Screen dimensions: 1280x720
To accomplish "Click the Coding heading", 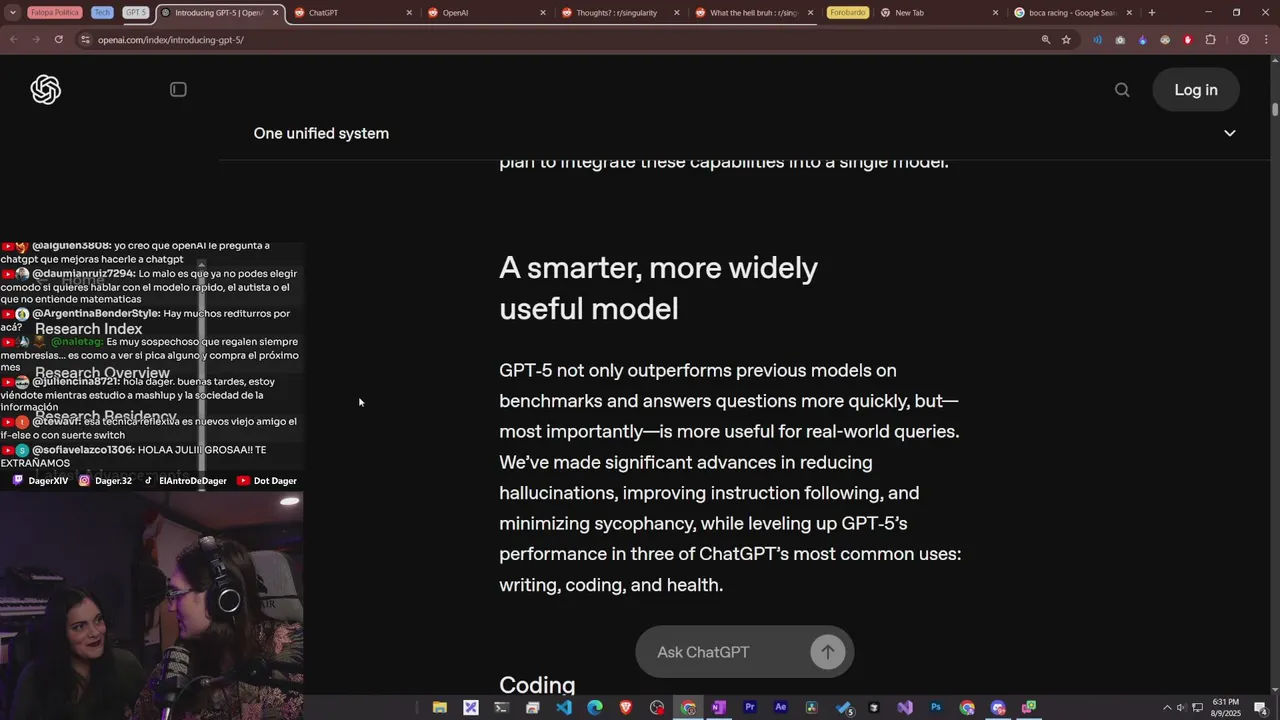I will [x=537, y=685].
